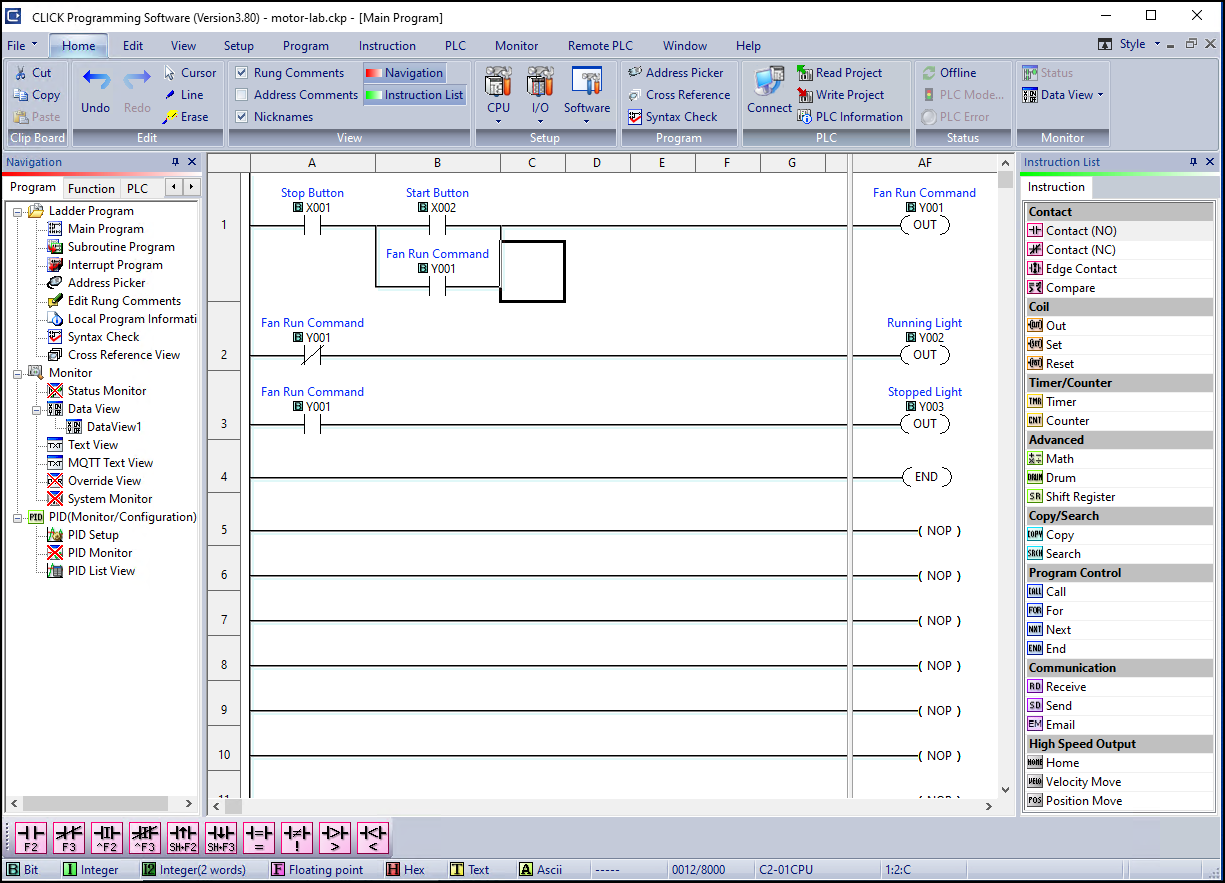Screen dimensions: 1225x883
Task: Click the Normally Open Contact F2 icon
Action: [x=30, y=837]
